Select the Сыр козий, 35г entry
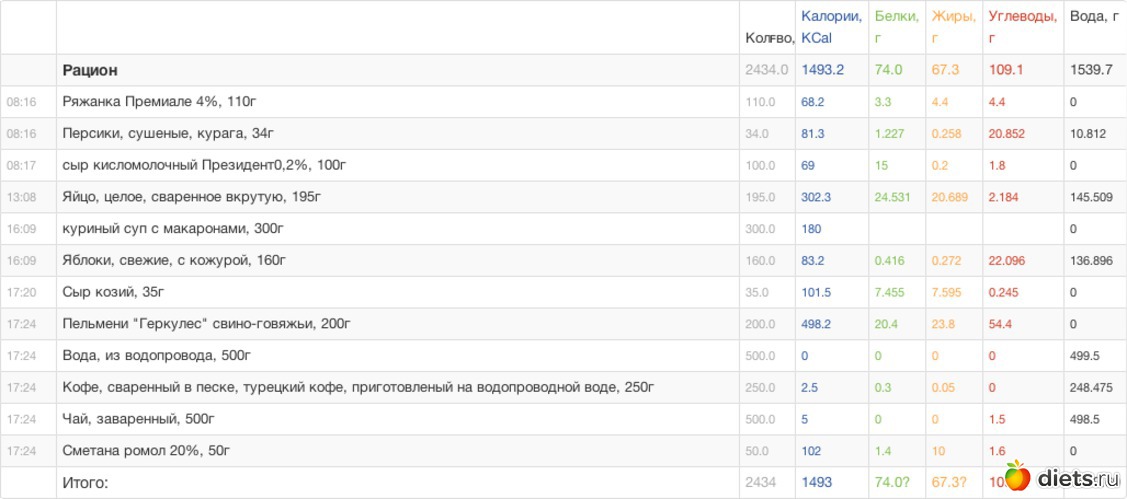This screenshot has width=1127, height=499. click(x=113, y=292)
